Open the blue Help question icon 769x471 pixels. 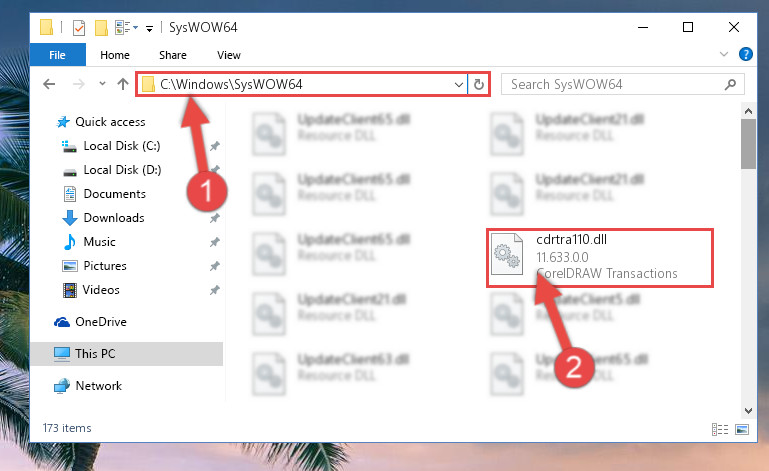click(x=745, y=54)
